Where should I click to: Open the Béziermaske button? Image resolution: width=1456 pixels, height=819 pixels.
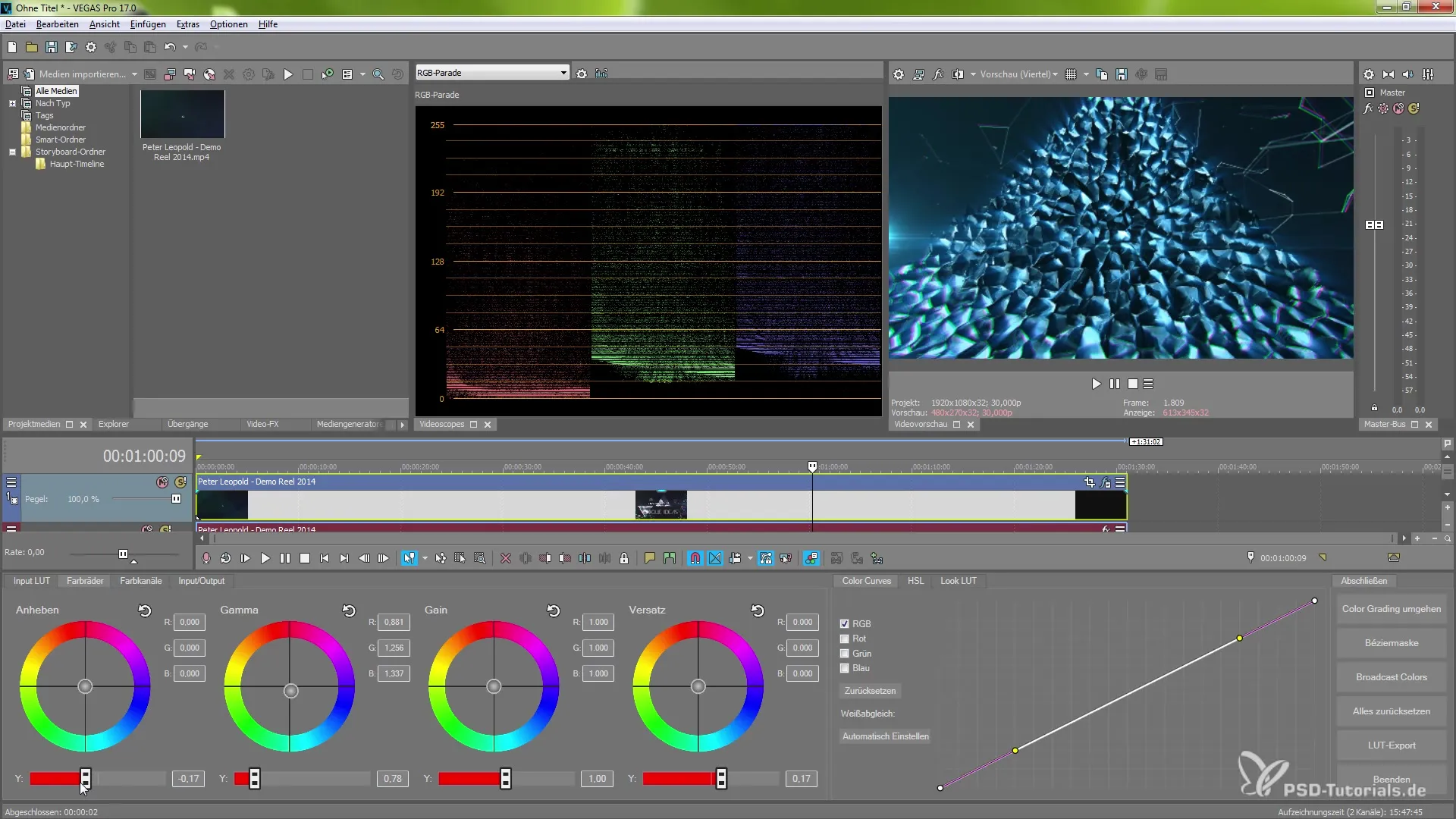(1392, 643)
